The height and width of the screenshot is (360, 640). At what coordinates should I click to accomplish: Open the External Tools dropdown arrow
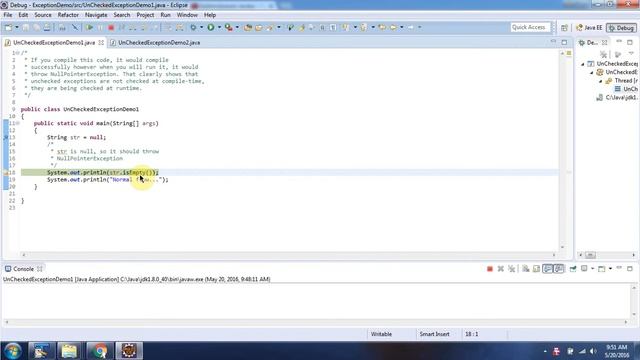[237, 27]
